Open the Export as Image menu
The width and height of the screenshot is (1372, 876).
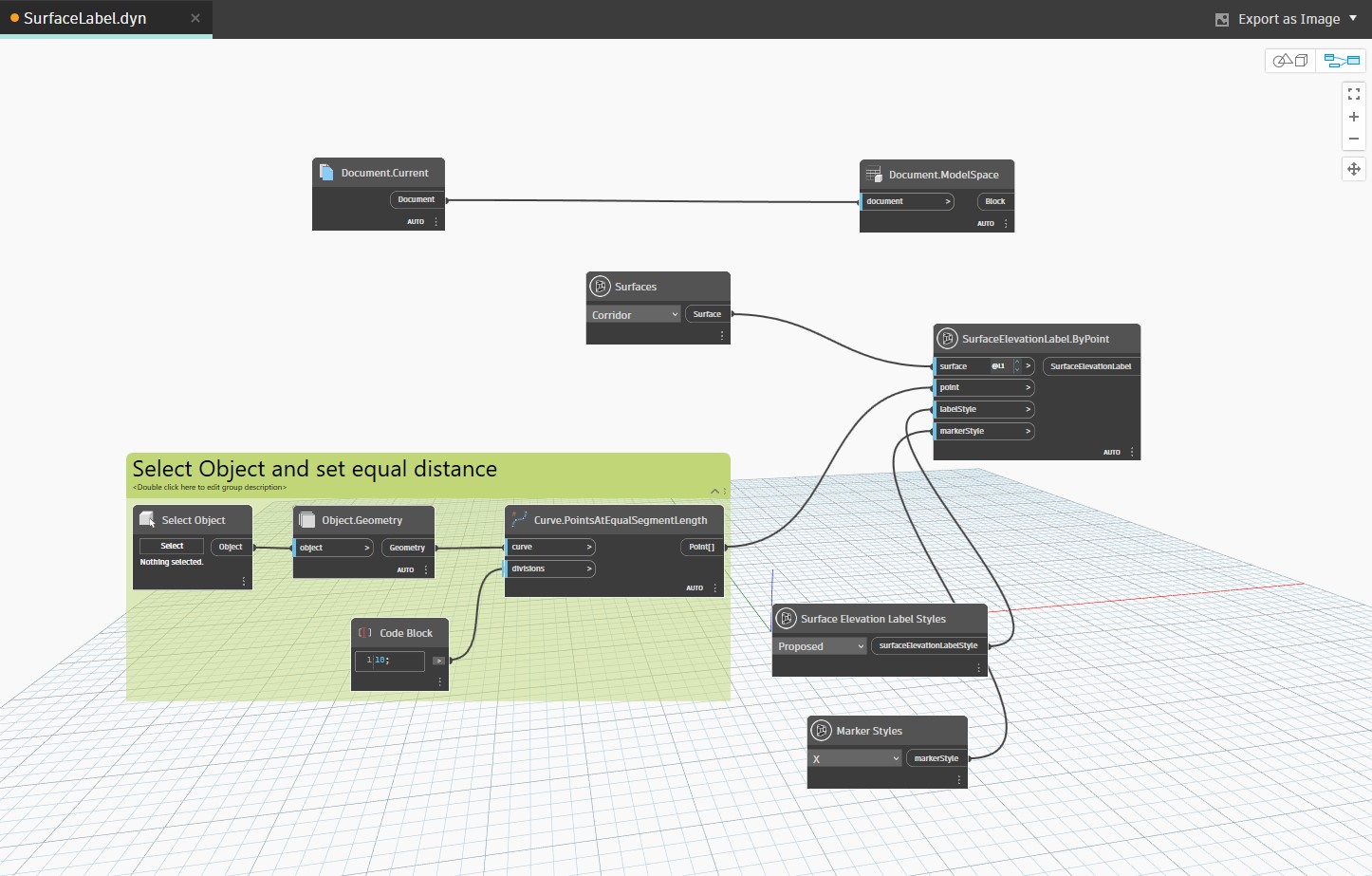pos(1287,18)
